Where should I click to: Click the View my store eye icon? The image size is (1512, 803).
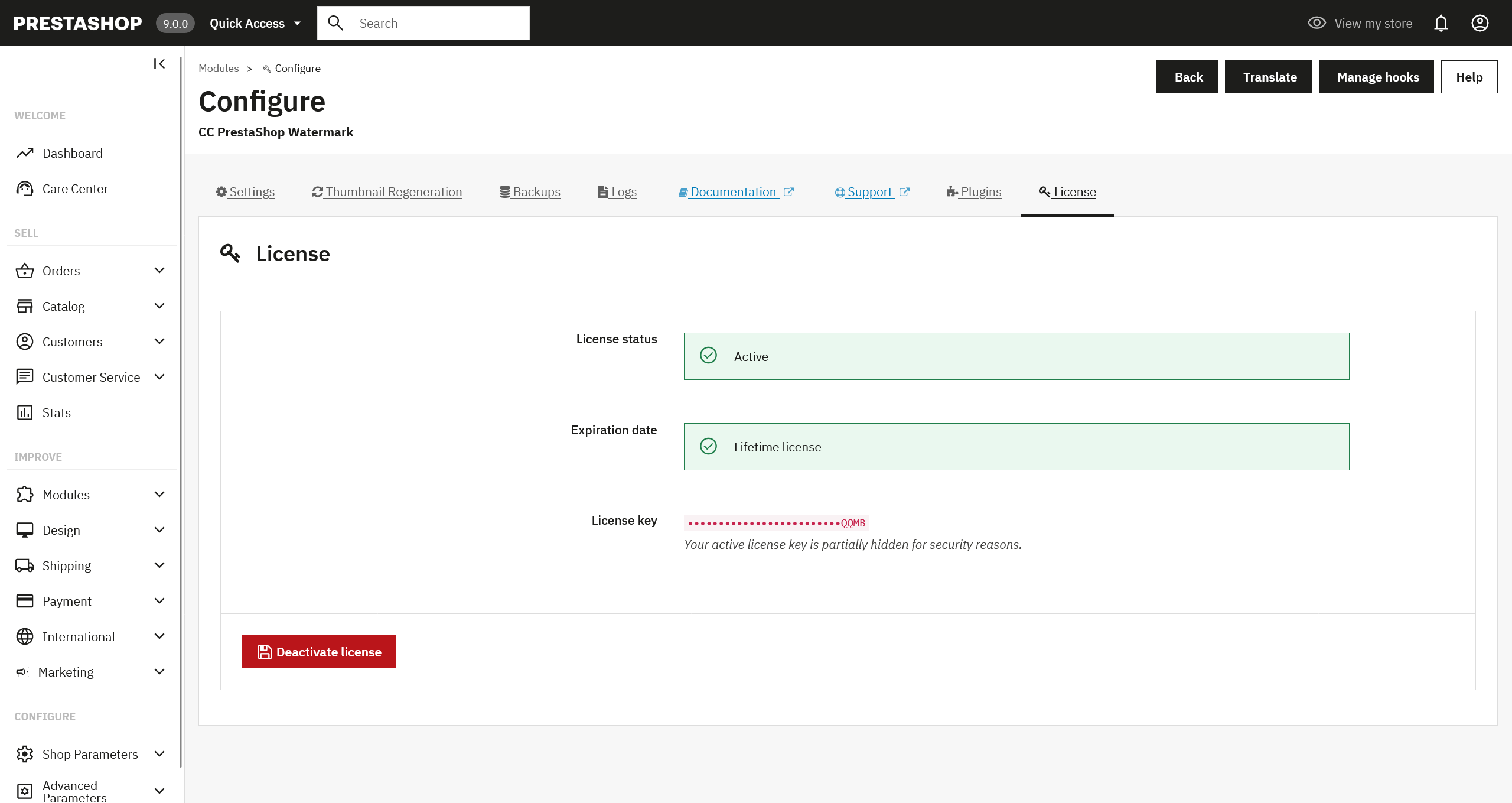1317,23
